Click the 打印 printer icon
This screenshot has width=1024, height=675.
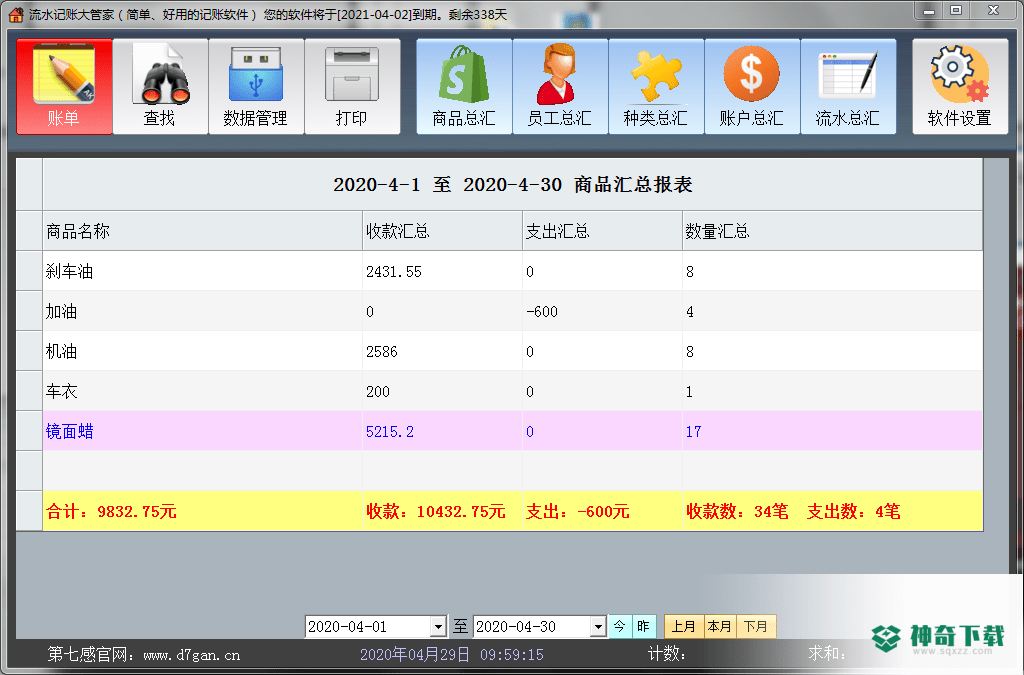coord(352,86)
